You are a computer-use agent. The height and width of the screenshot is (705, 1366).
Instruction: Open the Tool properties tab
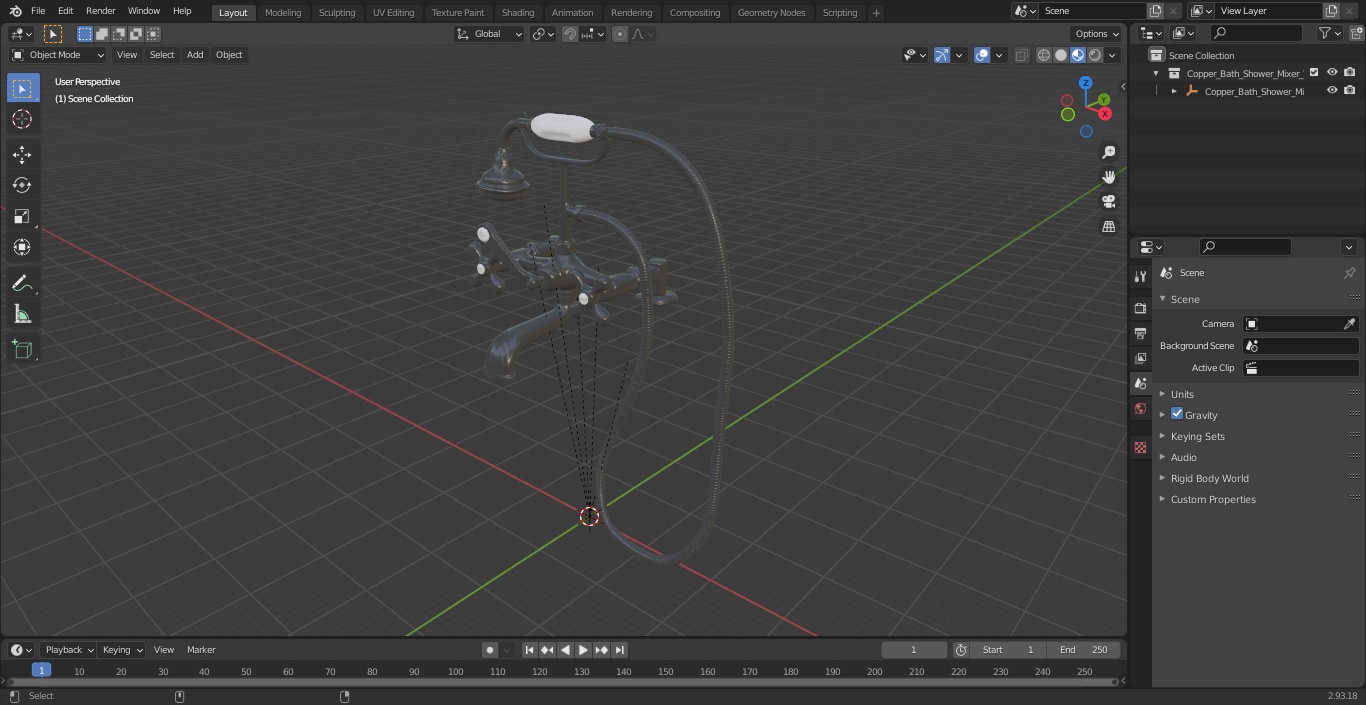point(1140,277)
